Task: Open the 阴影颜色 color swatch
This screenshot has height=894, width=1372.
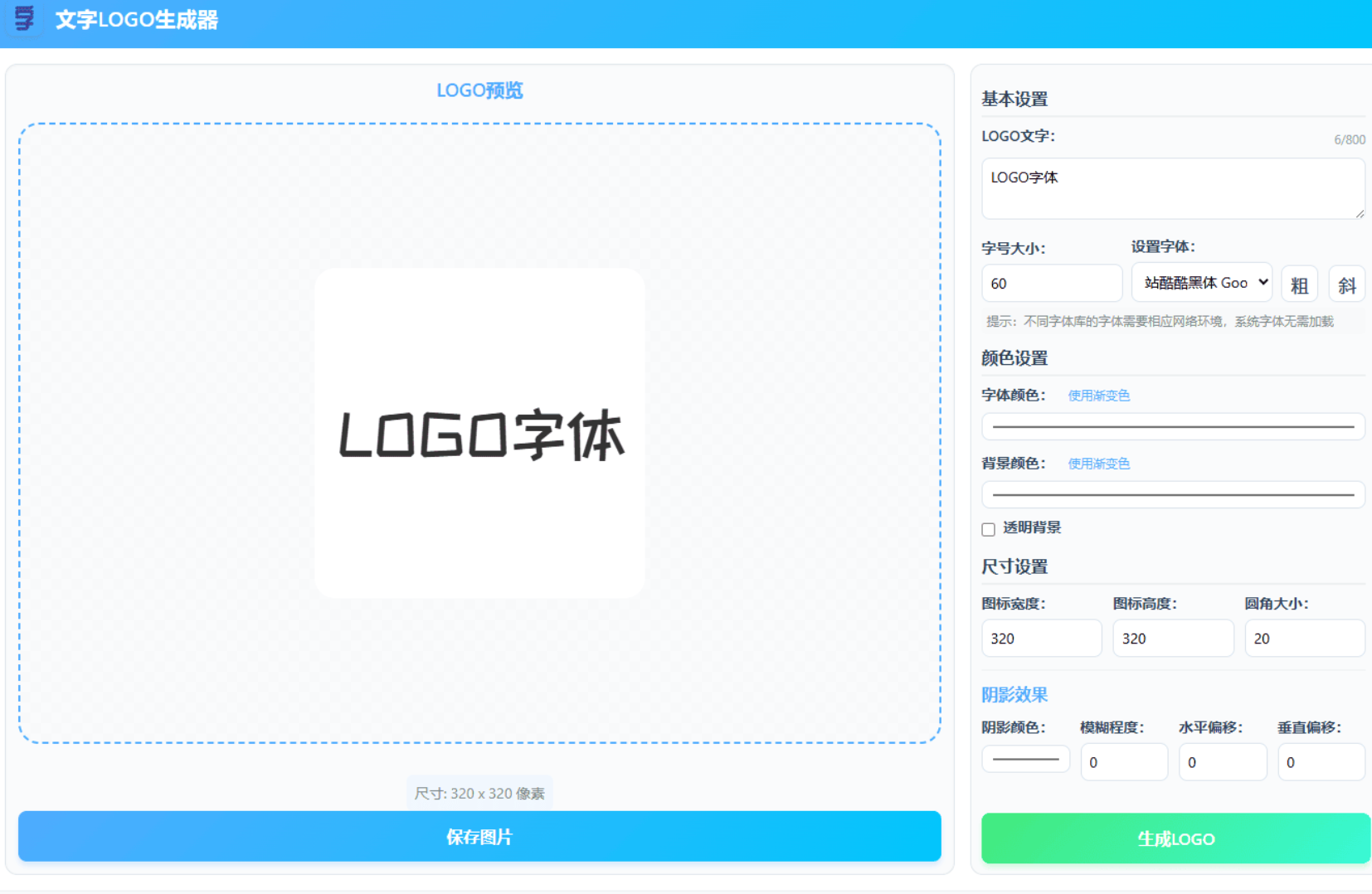Action: [x=1025, y=759]
